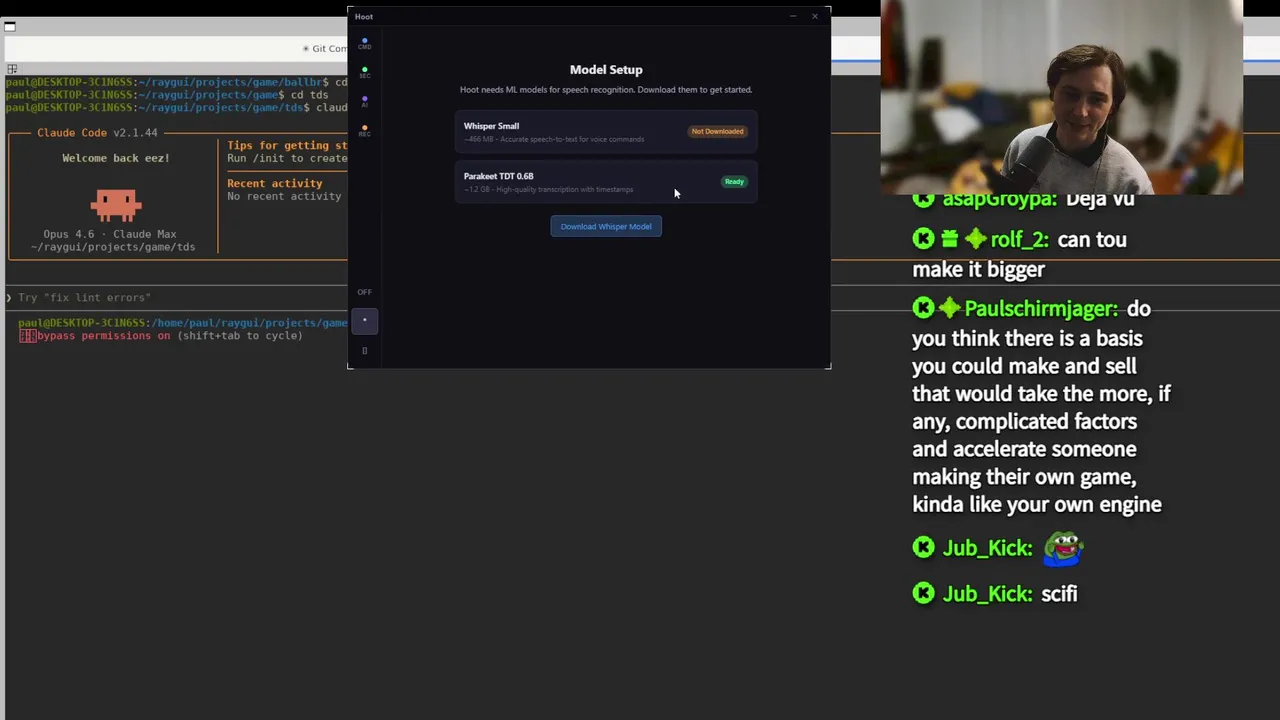This screenshot has width=1280, height=720.
Task: Open the SEC section in Hoot sidebar
Action: coord(364,73)
